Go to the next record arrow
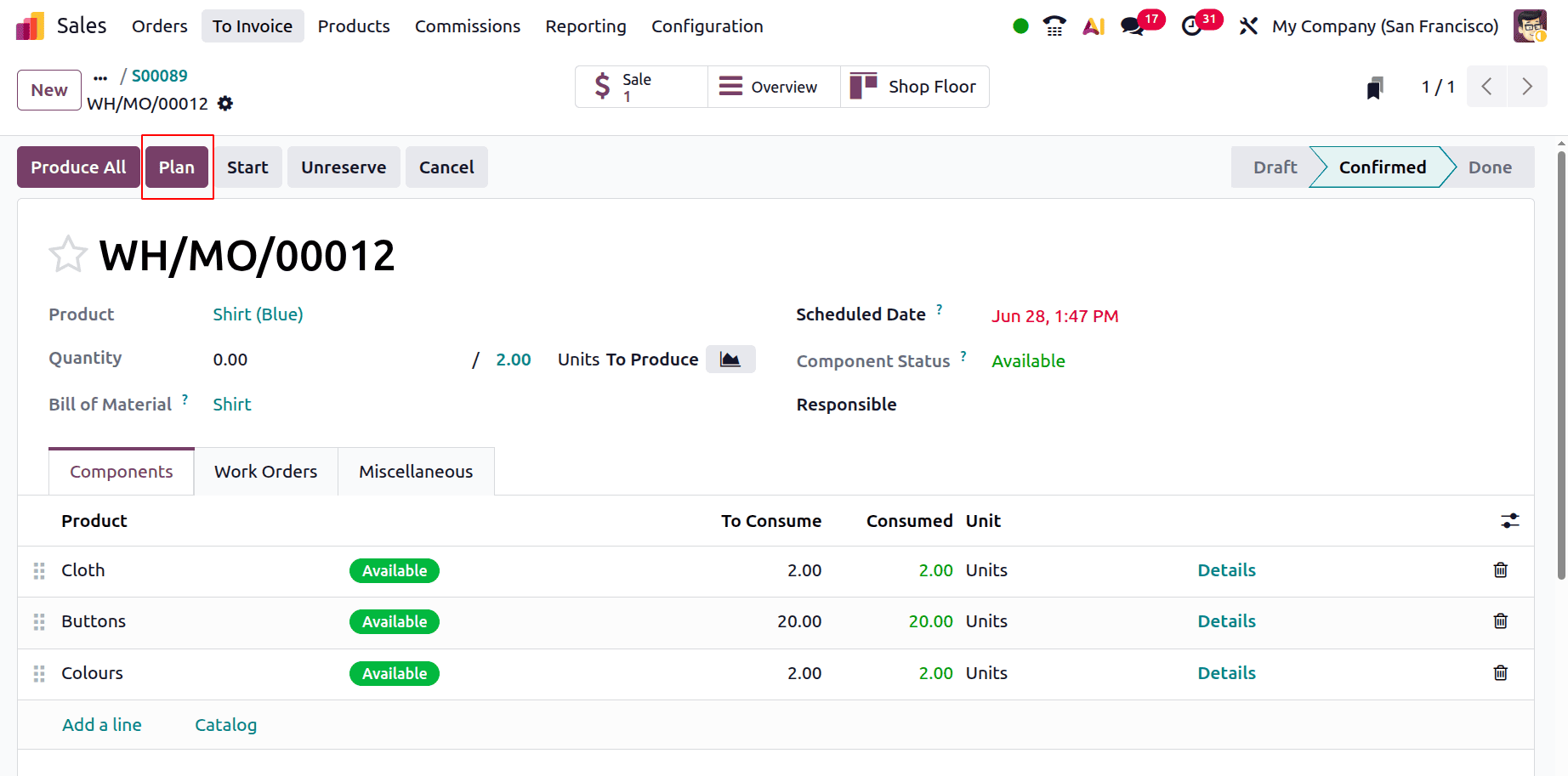Viewport: 1568px width, 776px height. (x=1527, y=87)
